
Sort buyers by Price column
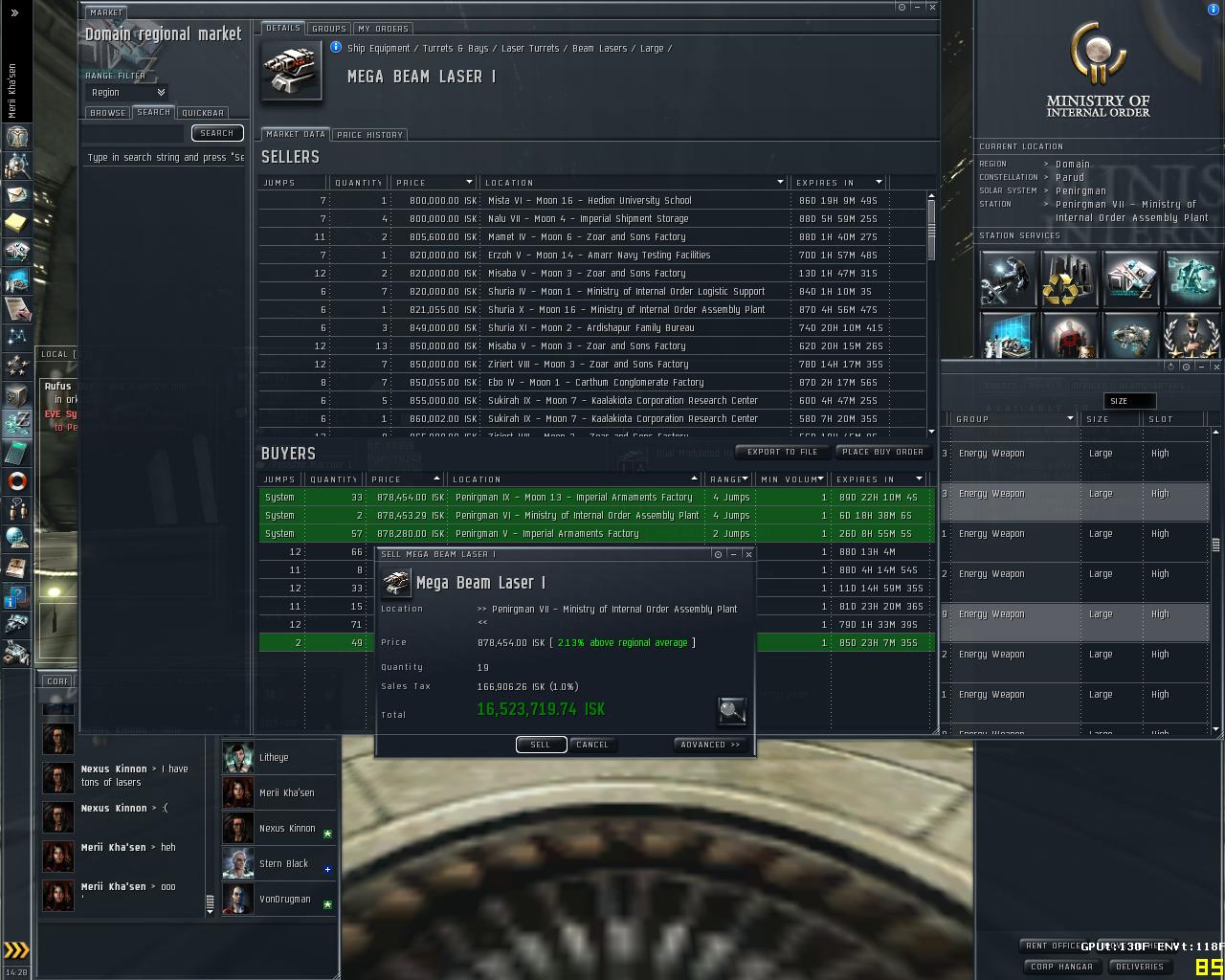(406, 479)
